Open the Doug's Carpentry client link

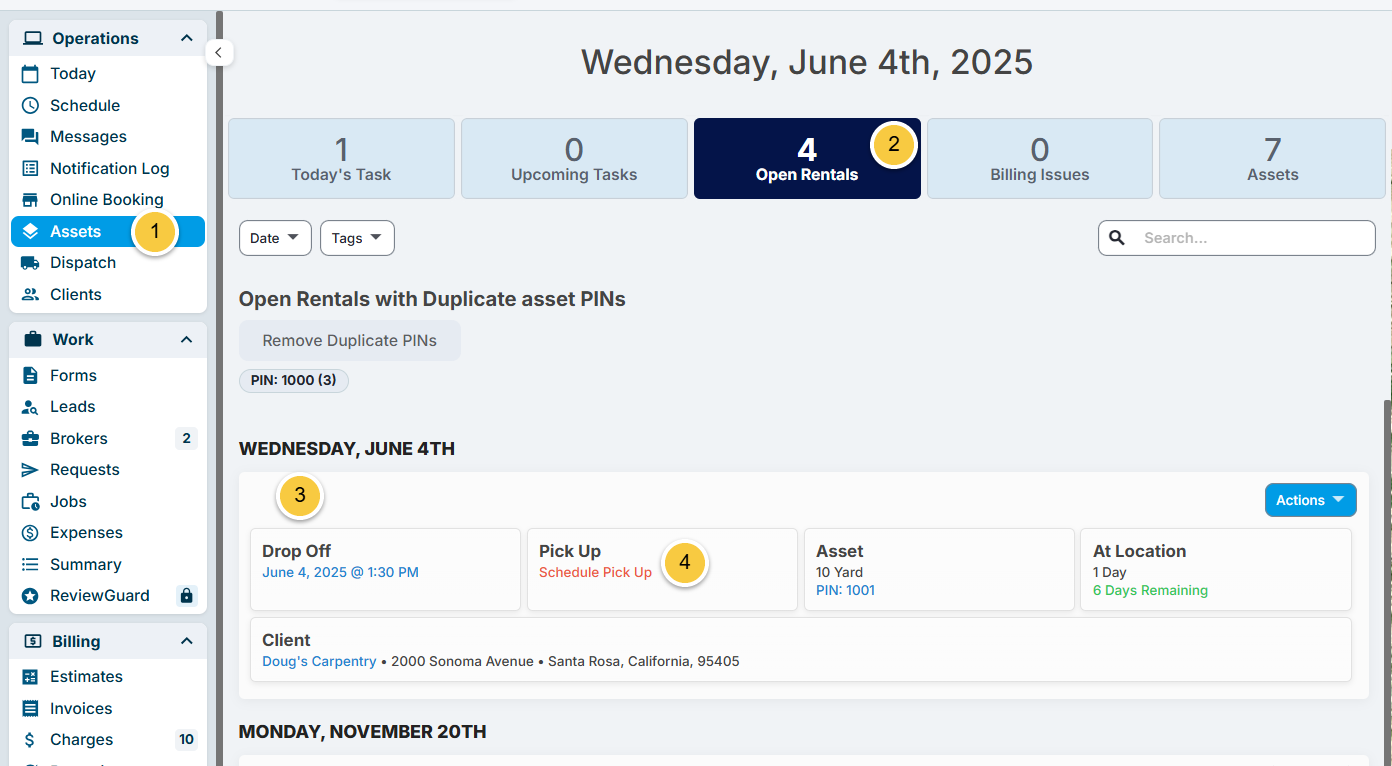point(319,661)
